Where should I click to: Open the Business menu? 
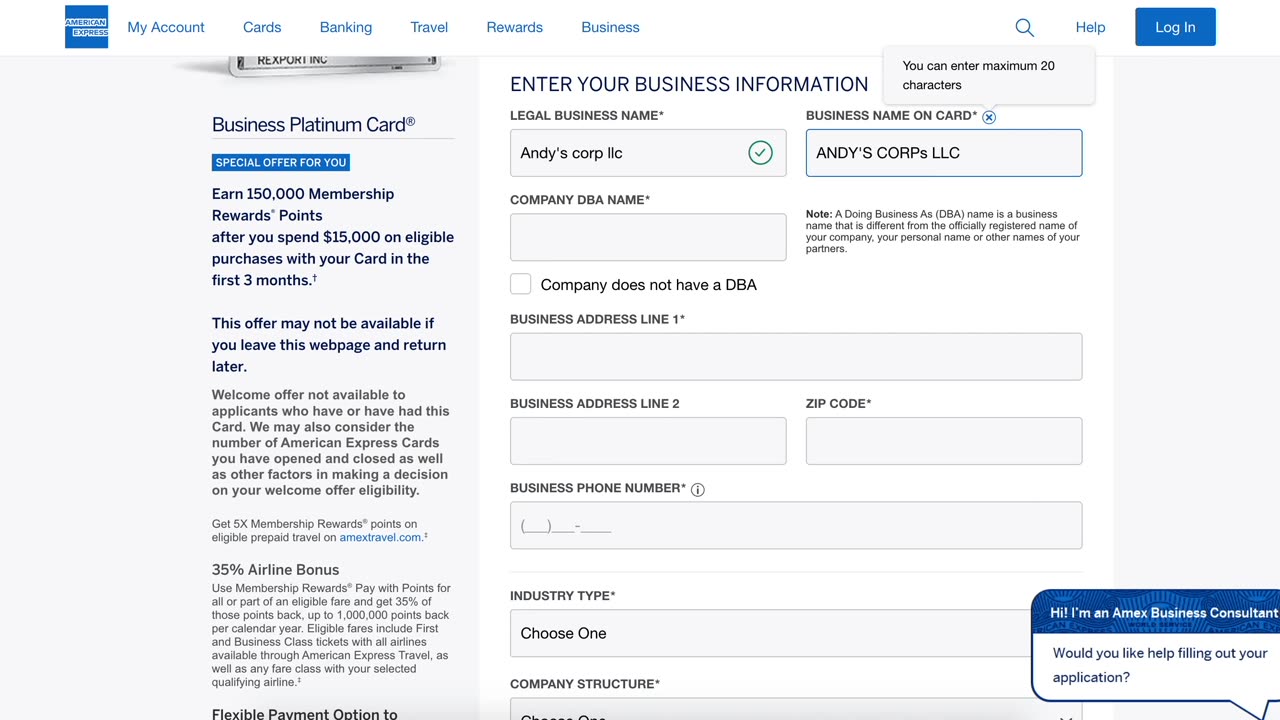610,27
